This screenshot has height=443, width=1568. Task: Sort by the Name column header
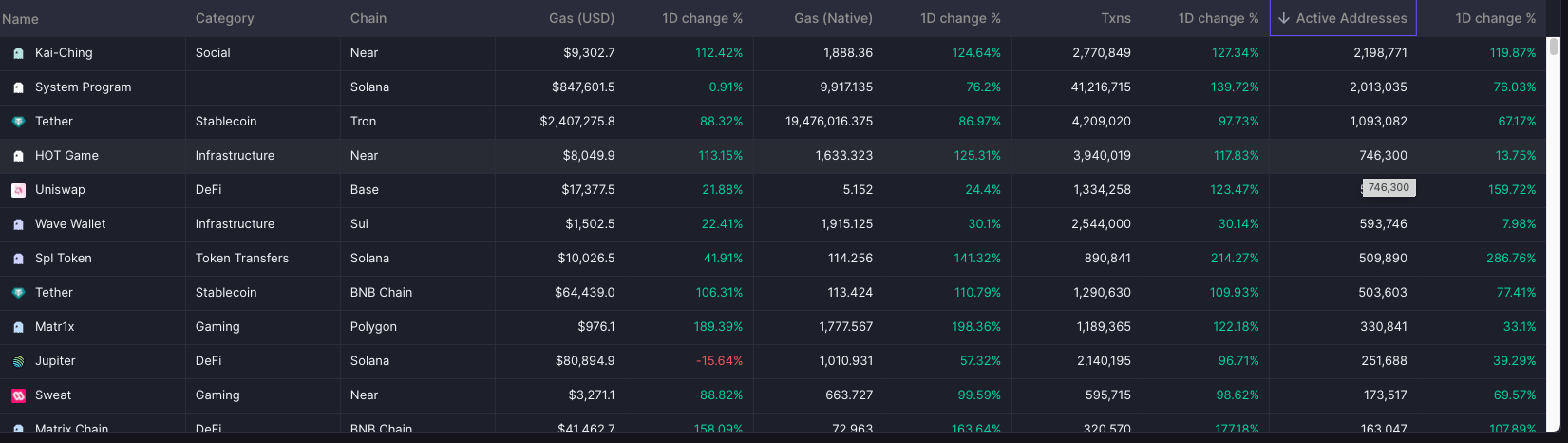[x=20, y=18]
